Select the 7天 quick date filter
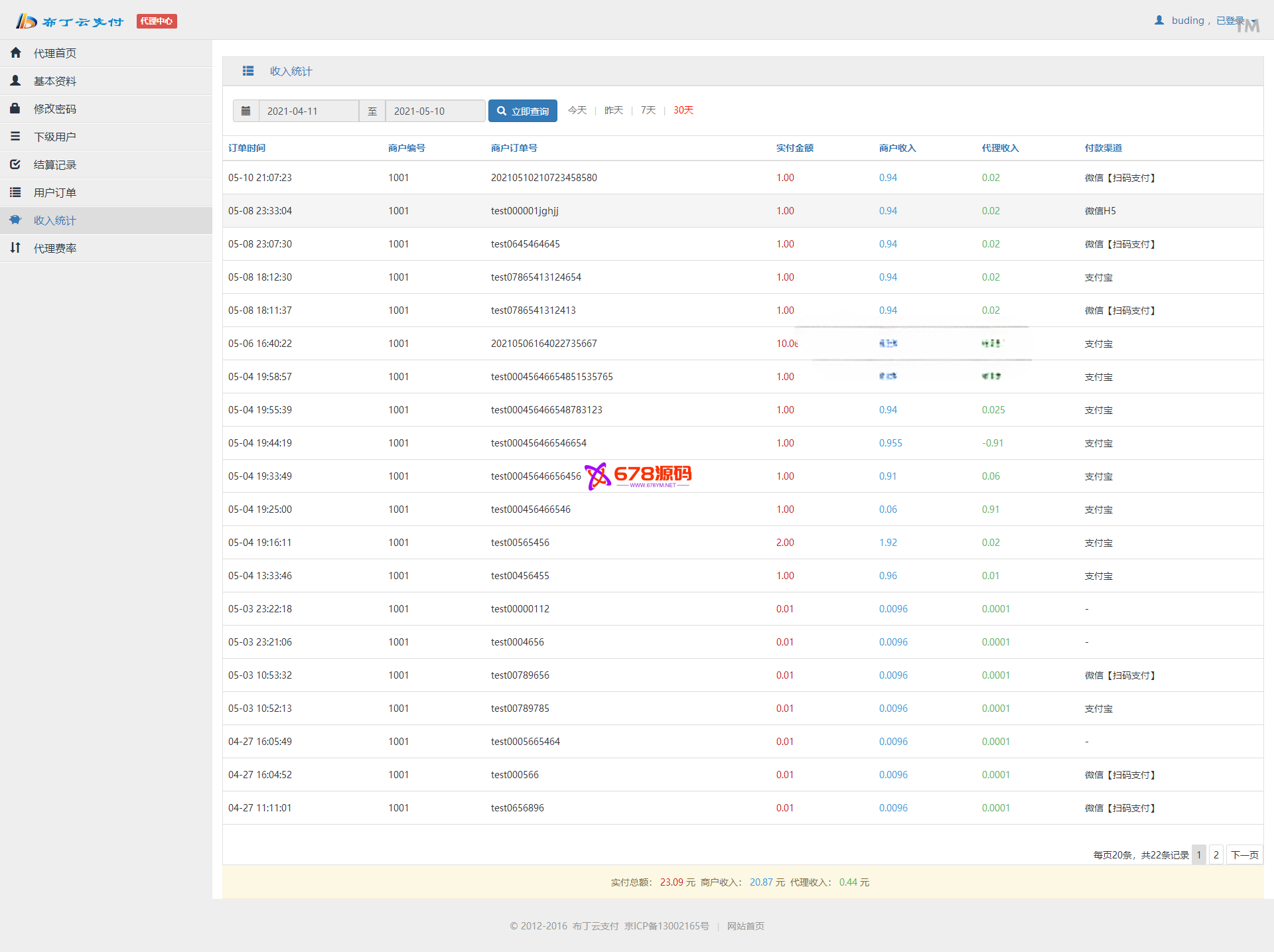1274x952 pixels. click(x=648, y=110)
